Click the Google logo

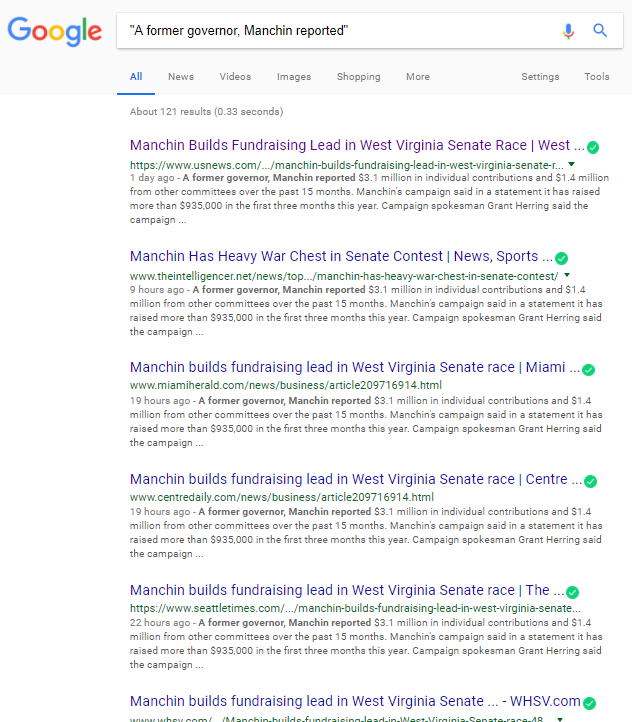(x=55, y=31)
